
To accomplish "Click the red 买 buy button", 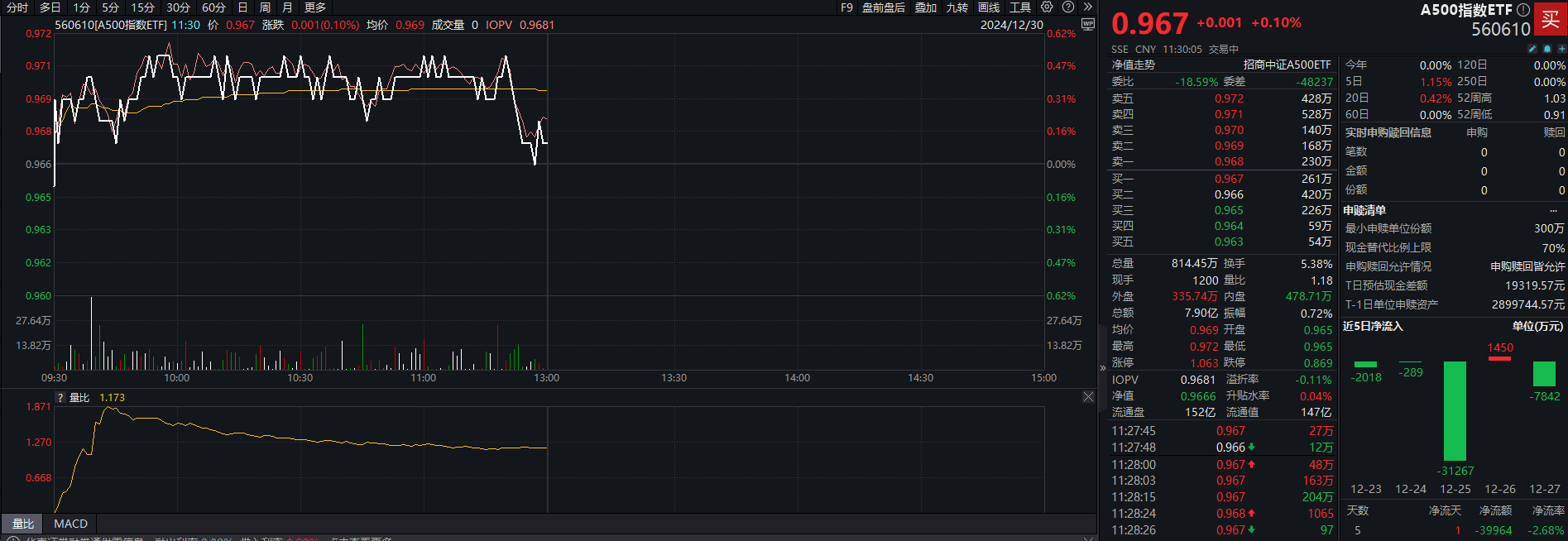I will point(1550,19).
